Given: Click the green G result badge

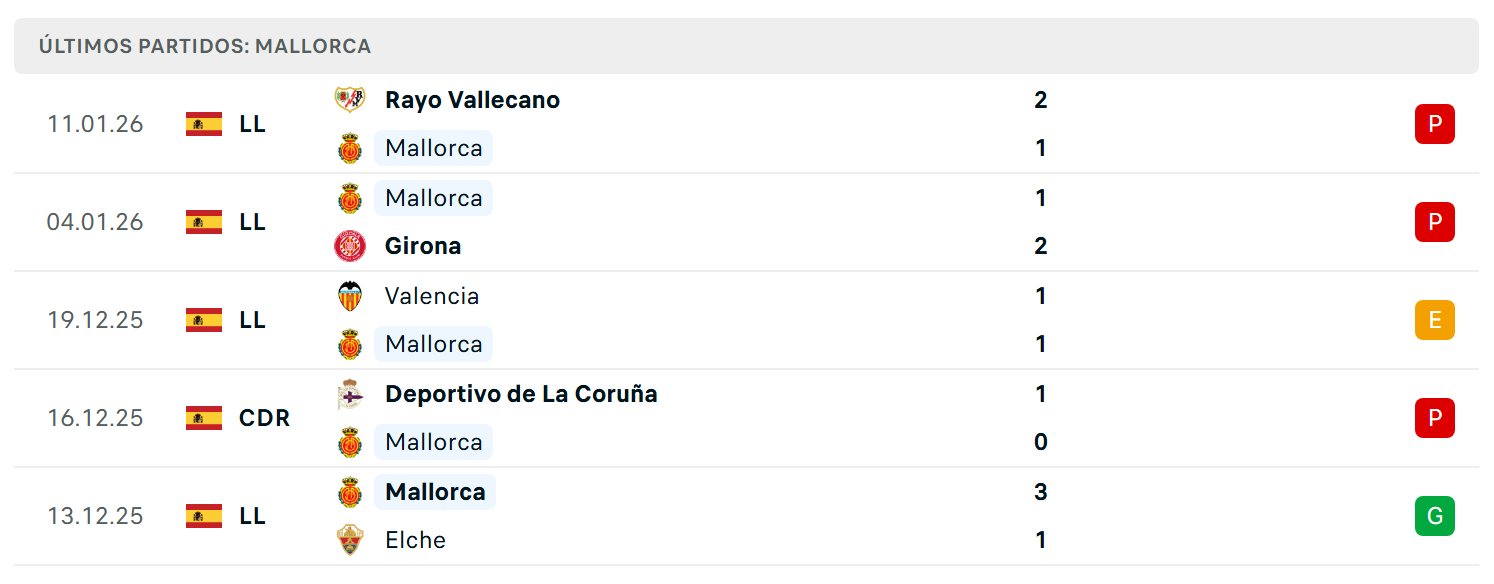Looking at the screenshot, I should pos(1435,516).
